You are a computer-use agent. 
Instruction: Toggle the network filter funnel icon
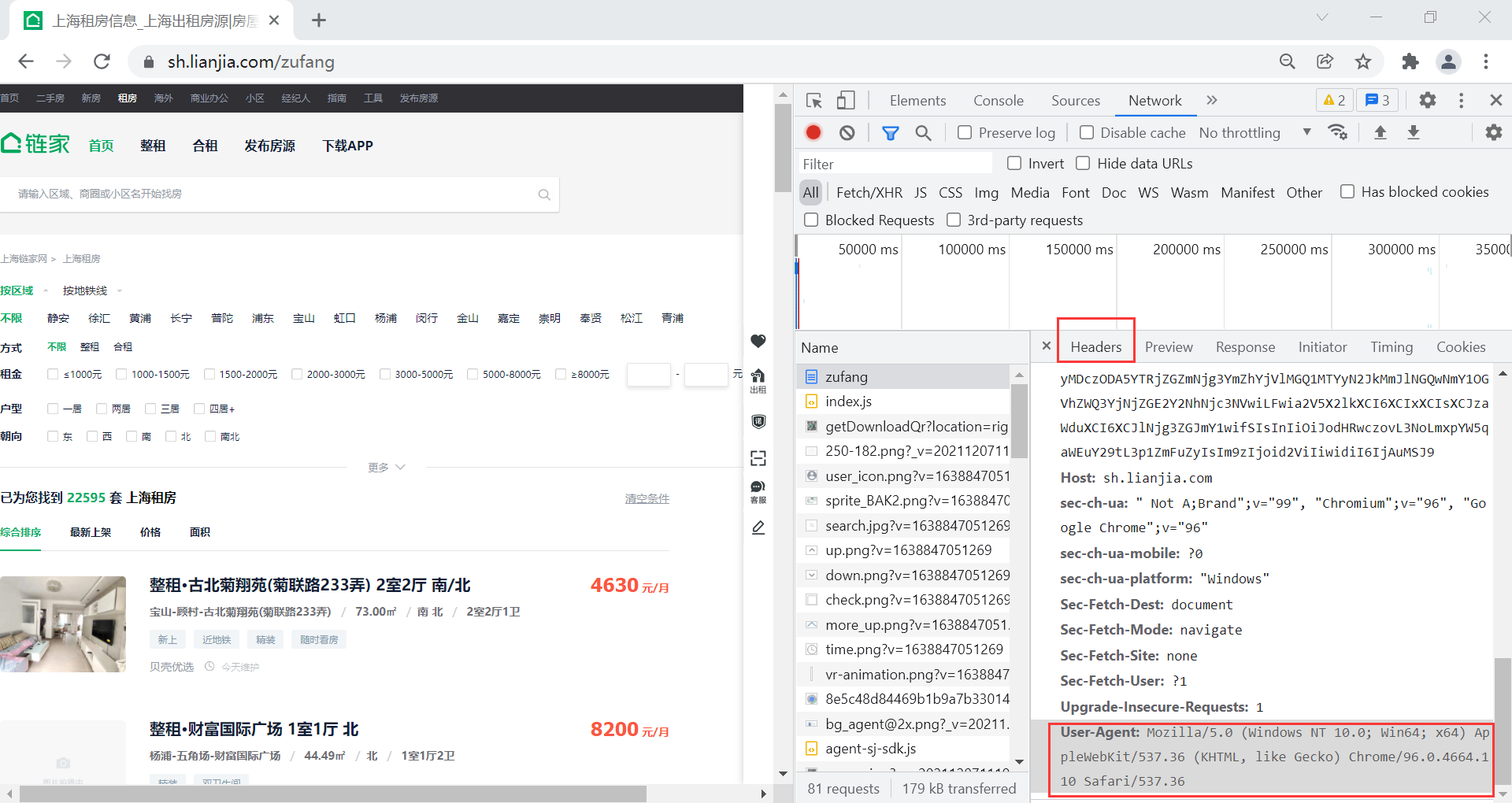tap(891, 133)
